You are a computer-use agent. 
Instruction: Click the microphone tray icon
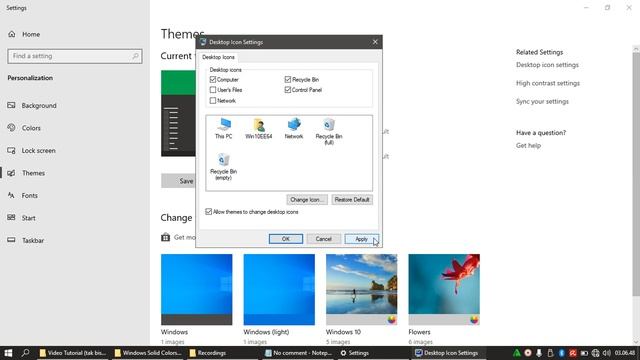click(x=539, y=353)
